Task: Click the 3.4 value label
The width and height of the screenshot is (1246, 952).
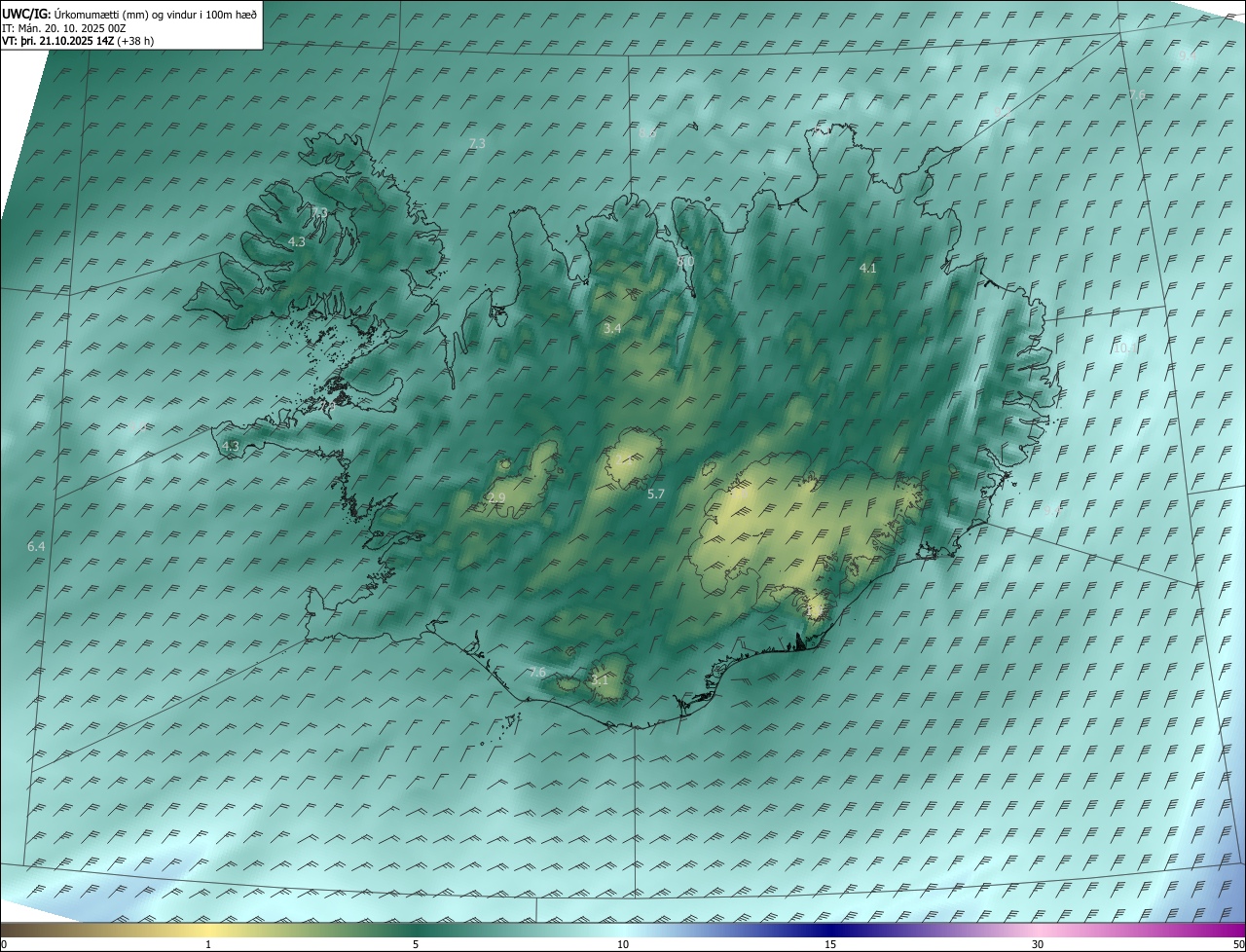Action: coord(611,329)
